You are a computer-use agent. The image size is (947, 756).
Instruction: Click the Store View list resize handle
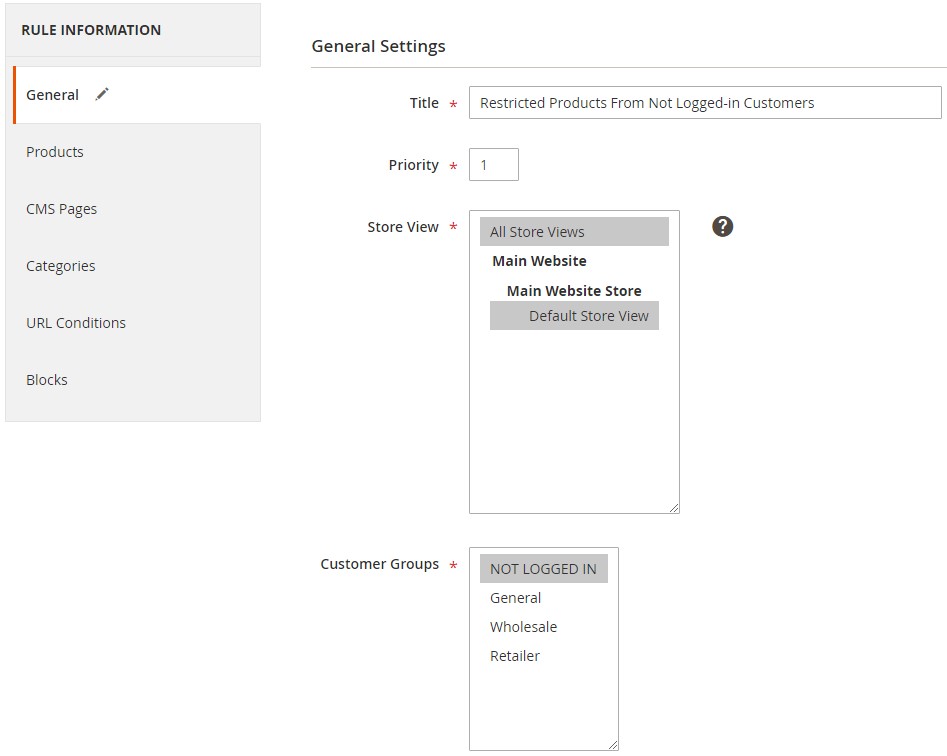pos(674,508)
